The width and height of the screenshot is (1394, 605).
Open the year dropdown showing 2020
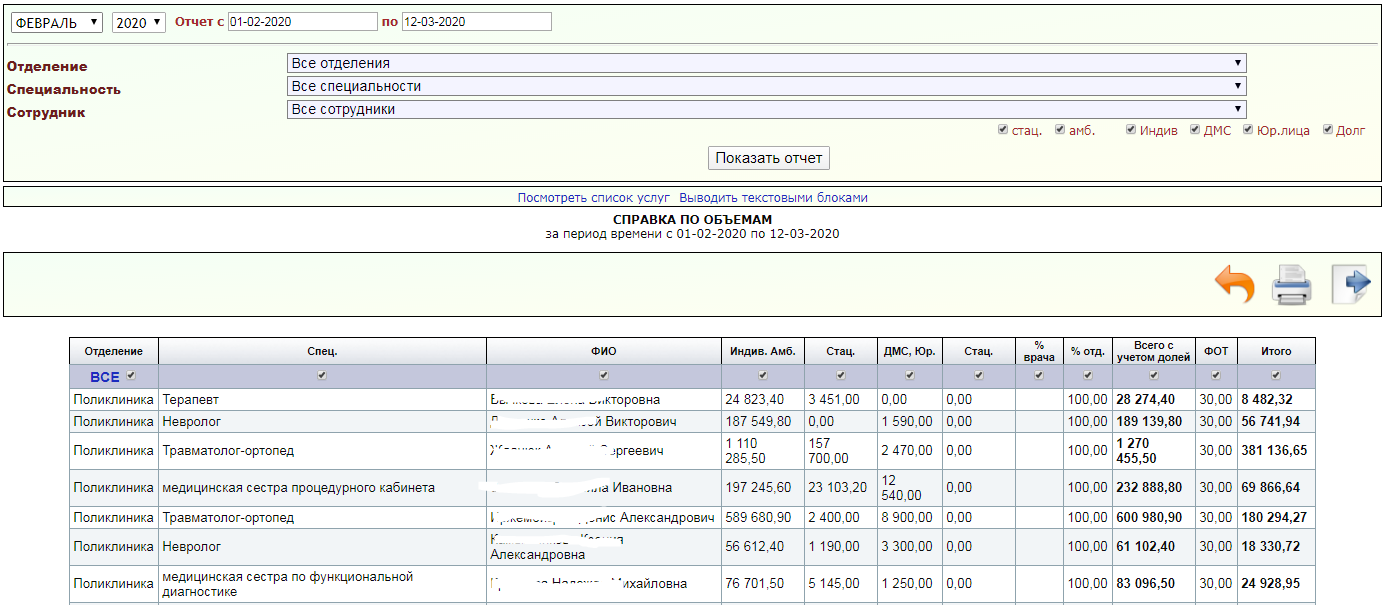138,22
